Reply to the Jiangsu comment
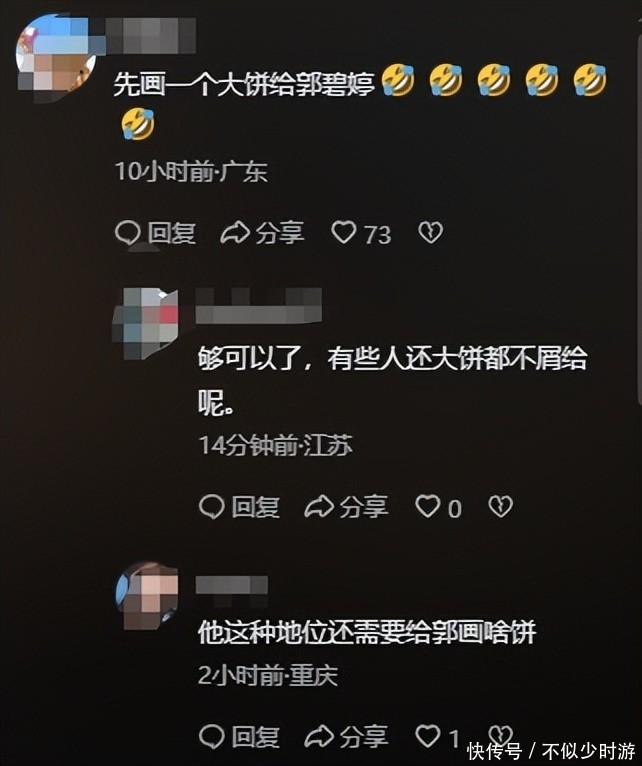 (239, 507)
